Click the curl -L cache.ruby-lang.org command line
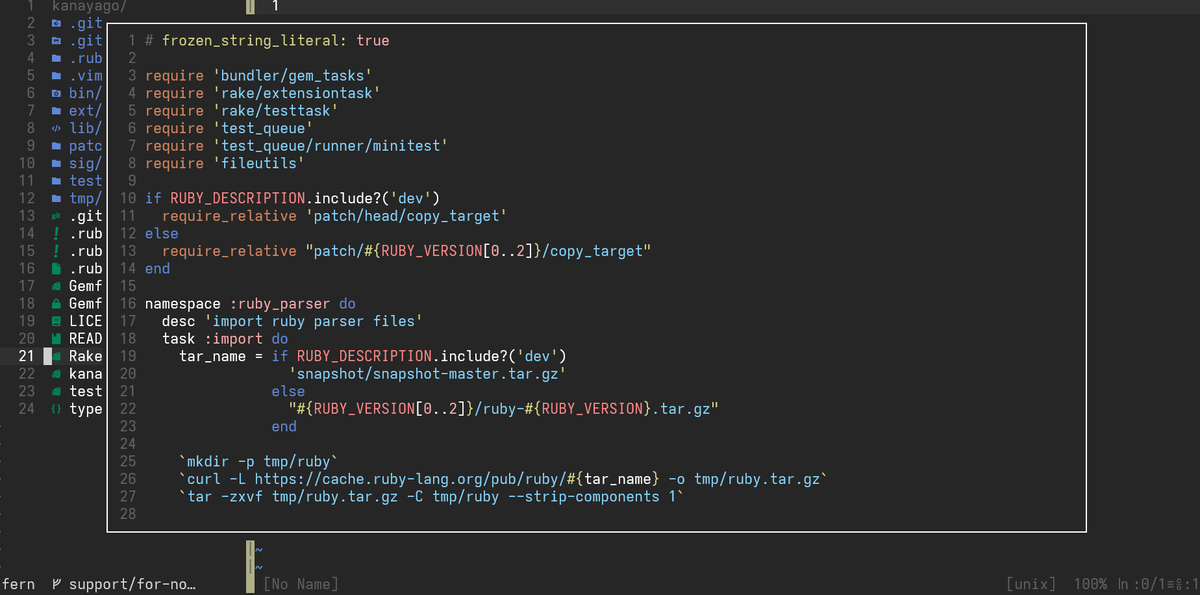1200x595 pixels. click(x=504, y=479)
